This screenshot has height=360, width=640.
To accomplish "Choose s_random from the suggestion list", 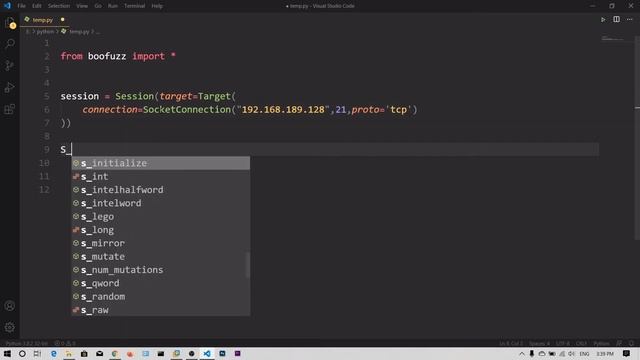I will (x=161, y=296).
